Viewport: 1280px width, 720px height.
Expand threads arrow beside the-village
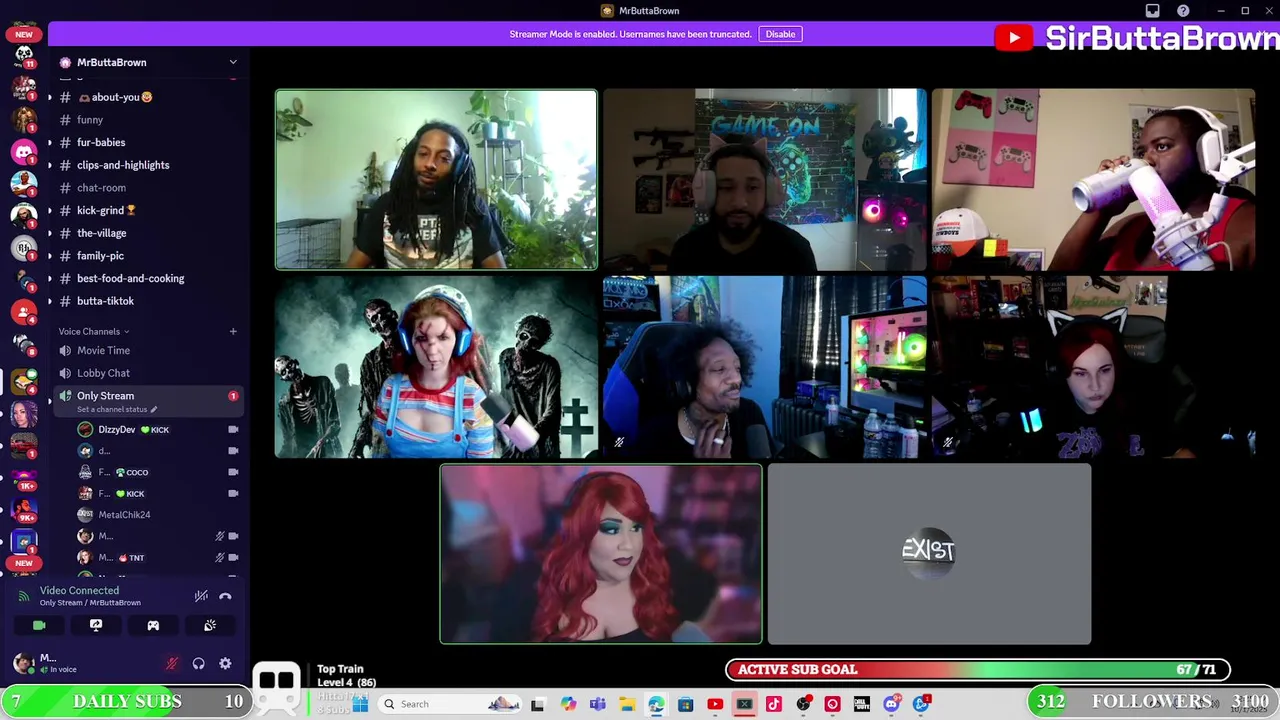[x=49, y=233]
